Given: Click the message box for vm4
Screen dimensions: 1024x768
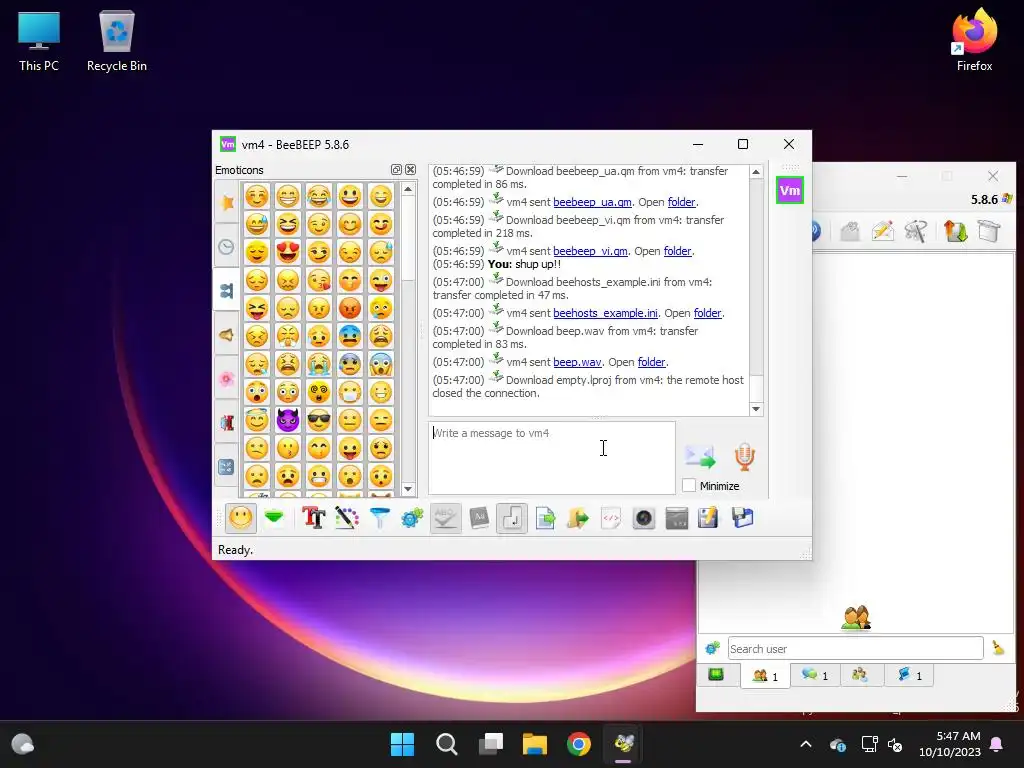Looking at the screenshot, I should [x=552, y=458].
